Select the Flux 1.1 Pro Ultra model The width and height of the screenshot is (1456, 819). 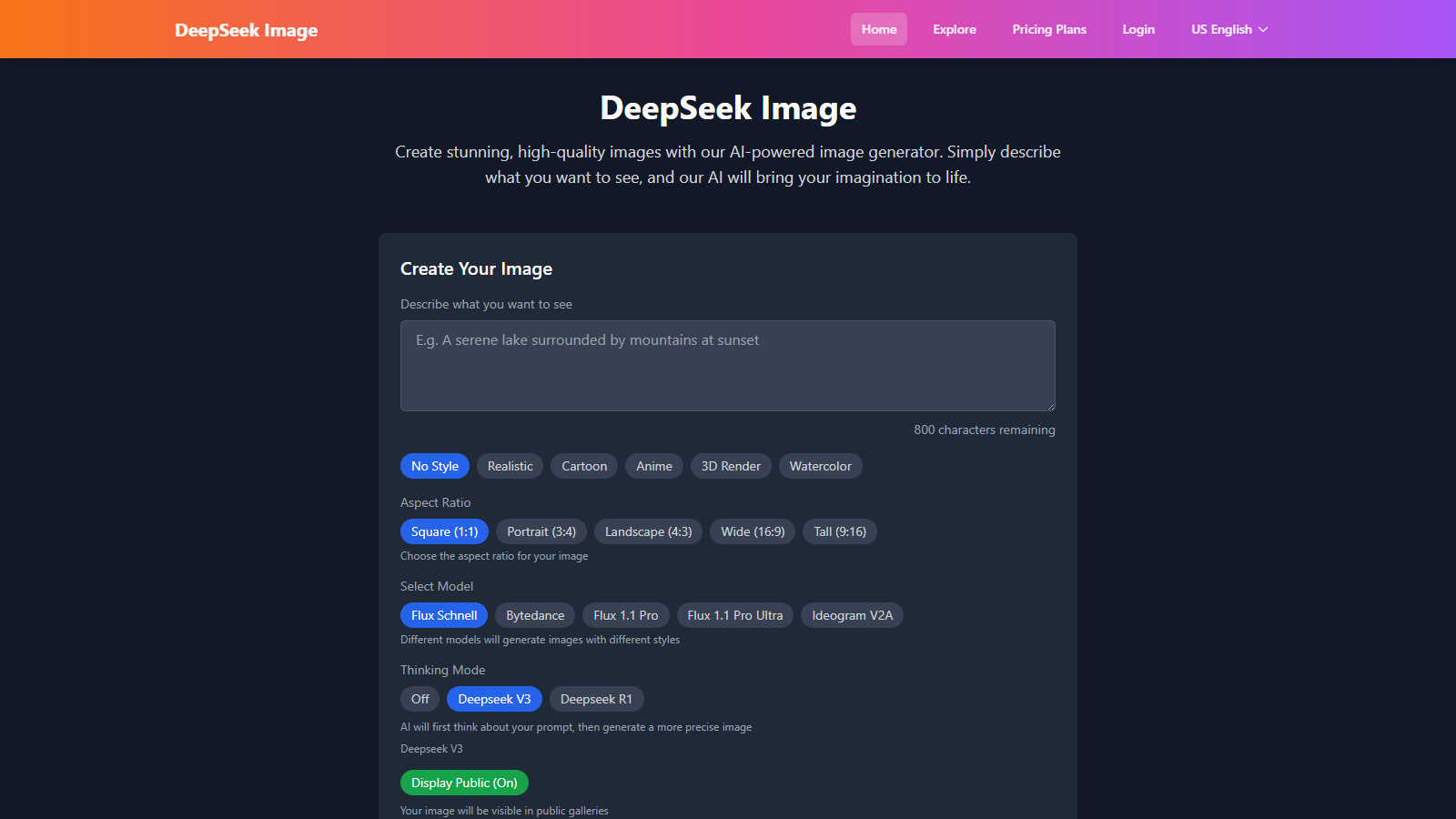point(735,615)
